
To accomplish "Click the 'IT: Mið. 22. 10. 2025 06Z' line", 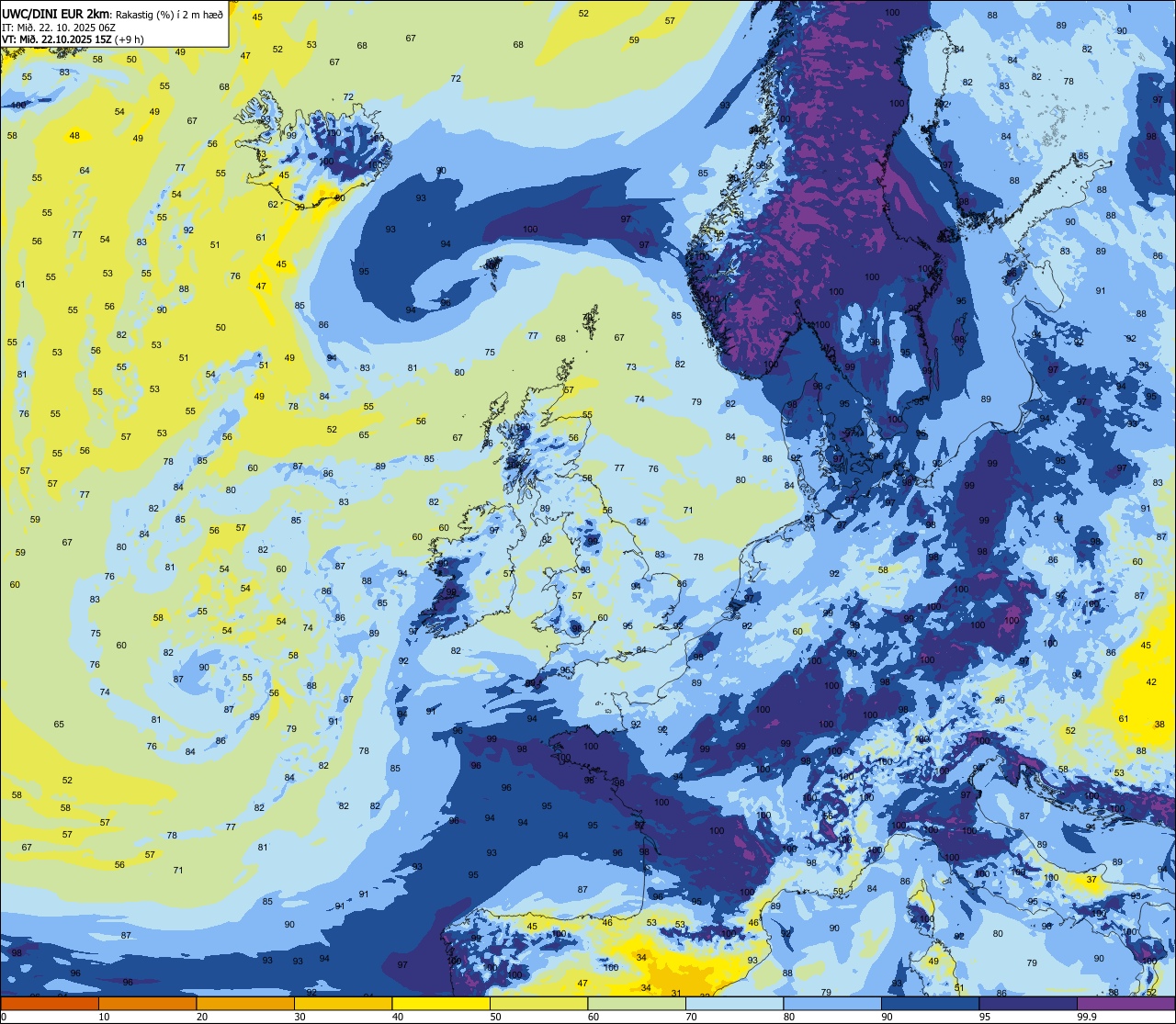I will coord(59,27).
